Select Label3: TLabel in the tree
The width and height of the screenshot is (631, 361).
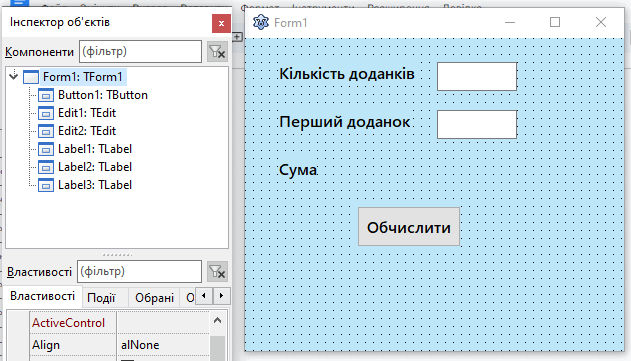click(x=95, y=185)
